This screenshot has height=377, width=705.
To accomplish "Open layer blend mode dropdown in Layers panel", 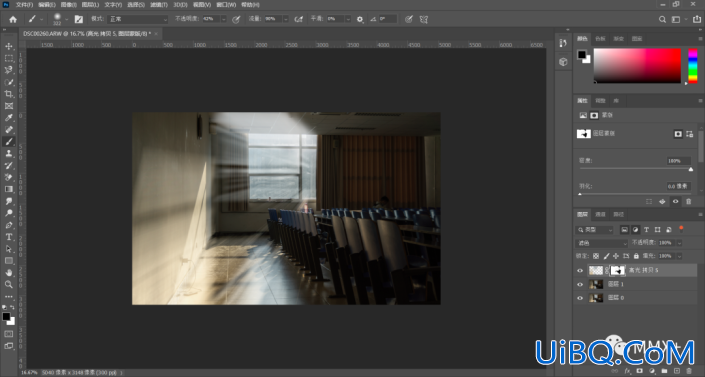I will 602,243.
